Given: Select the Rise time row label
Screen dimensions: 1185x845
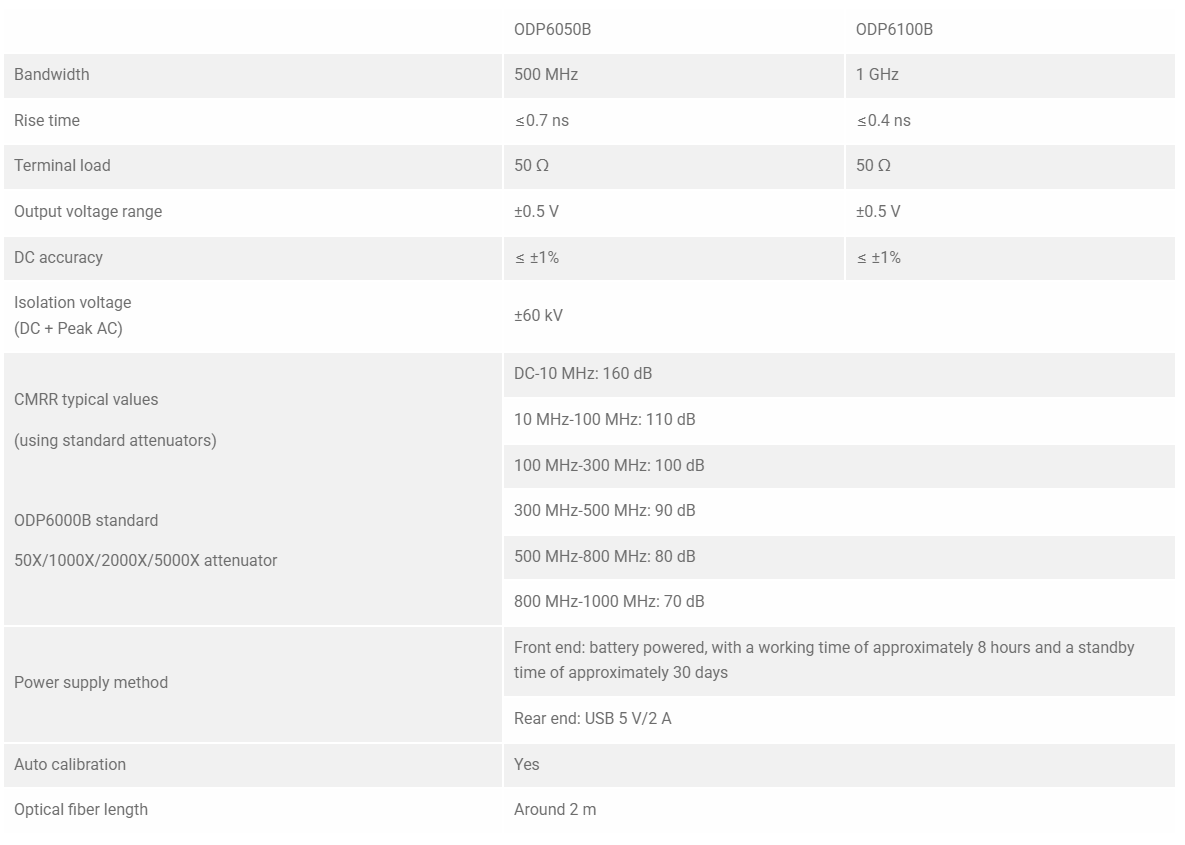Looking at the screenshot, I should pos(47,120).
